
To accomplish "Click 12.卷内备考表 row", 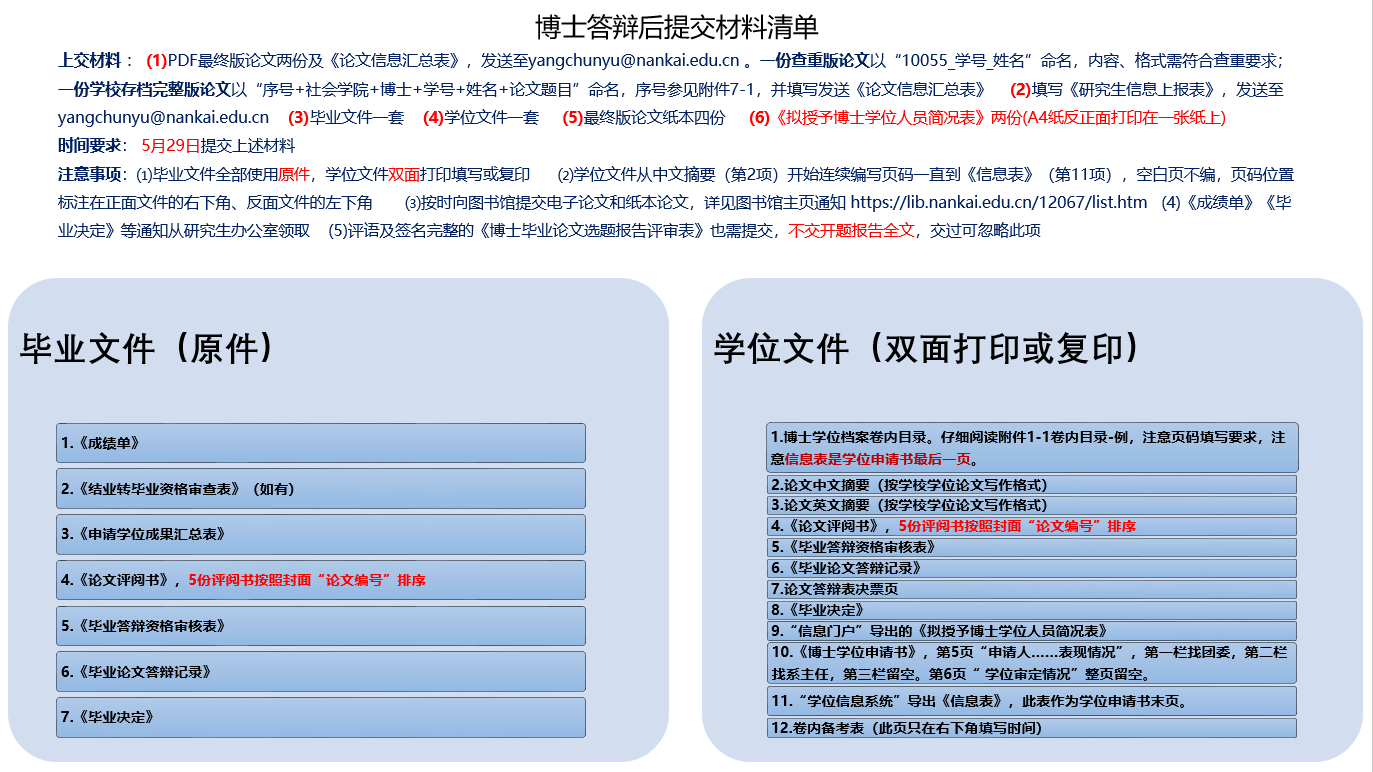I will (1031, 728).
